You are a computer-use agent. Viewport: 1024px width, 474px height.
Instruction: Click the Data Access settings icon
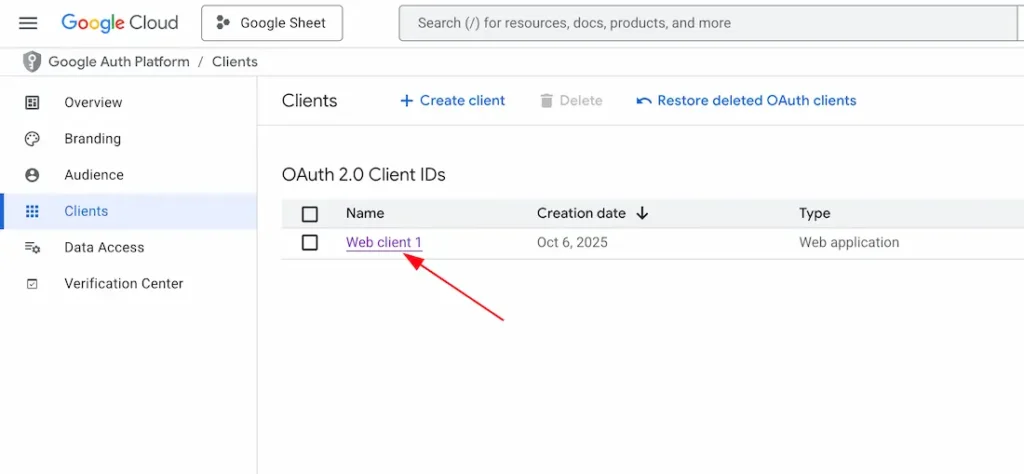[32, 248]
